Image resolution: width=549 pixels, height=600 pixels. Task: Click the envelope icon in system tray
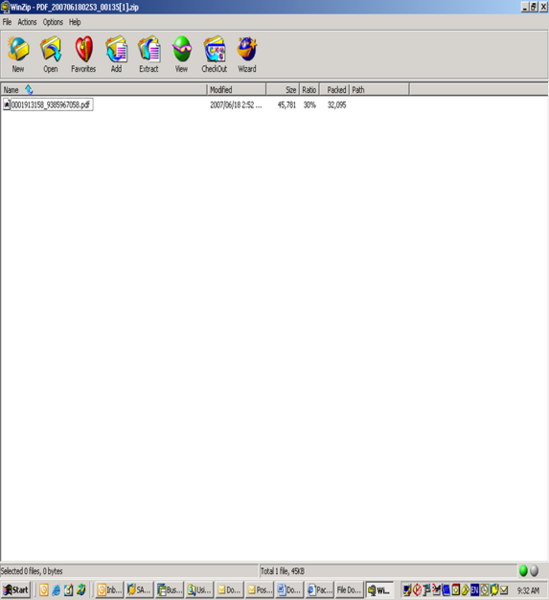(504, 590)
